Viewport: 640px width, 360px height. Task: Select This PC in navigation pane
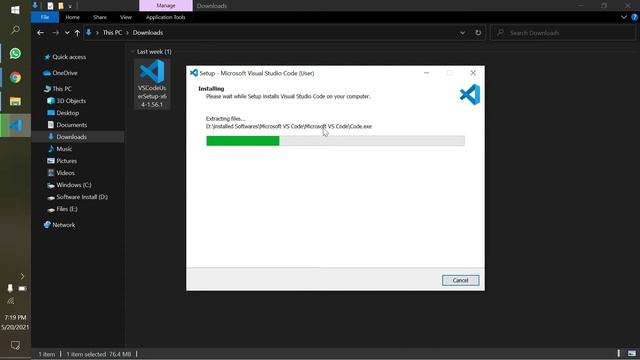(62, 89)
